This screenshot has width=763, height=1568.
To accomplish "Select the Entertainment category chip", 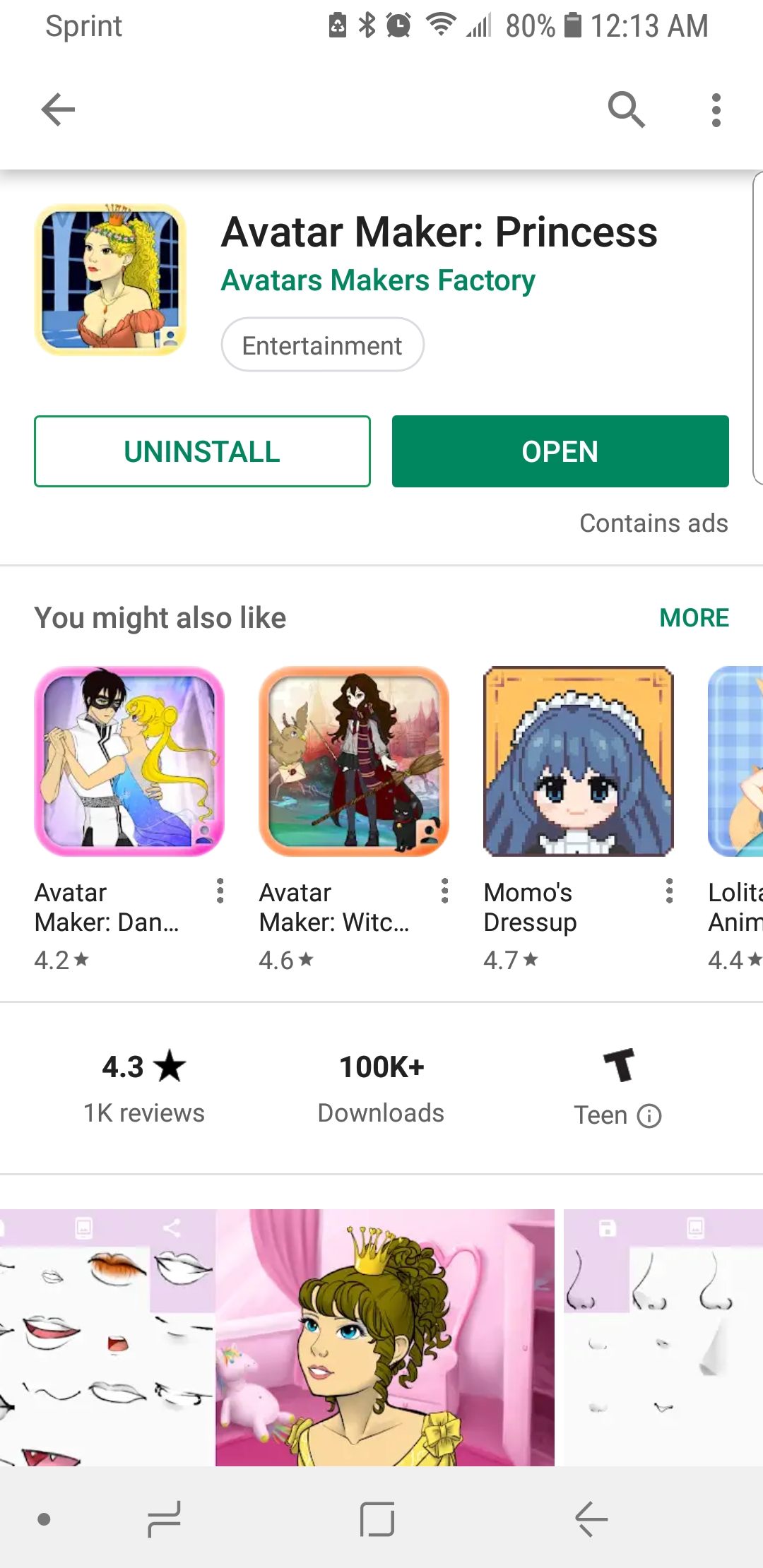I will [x=322, y=345].
